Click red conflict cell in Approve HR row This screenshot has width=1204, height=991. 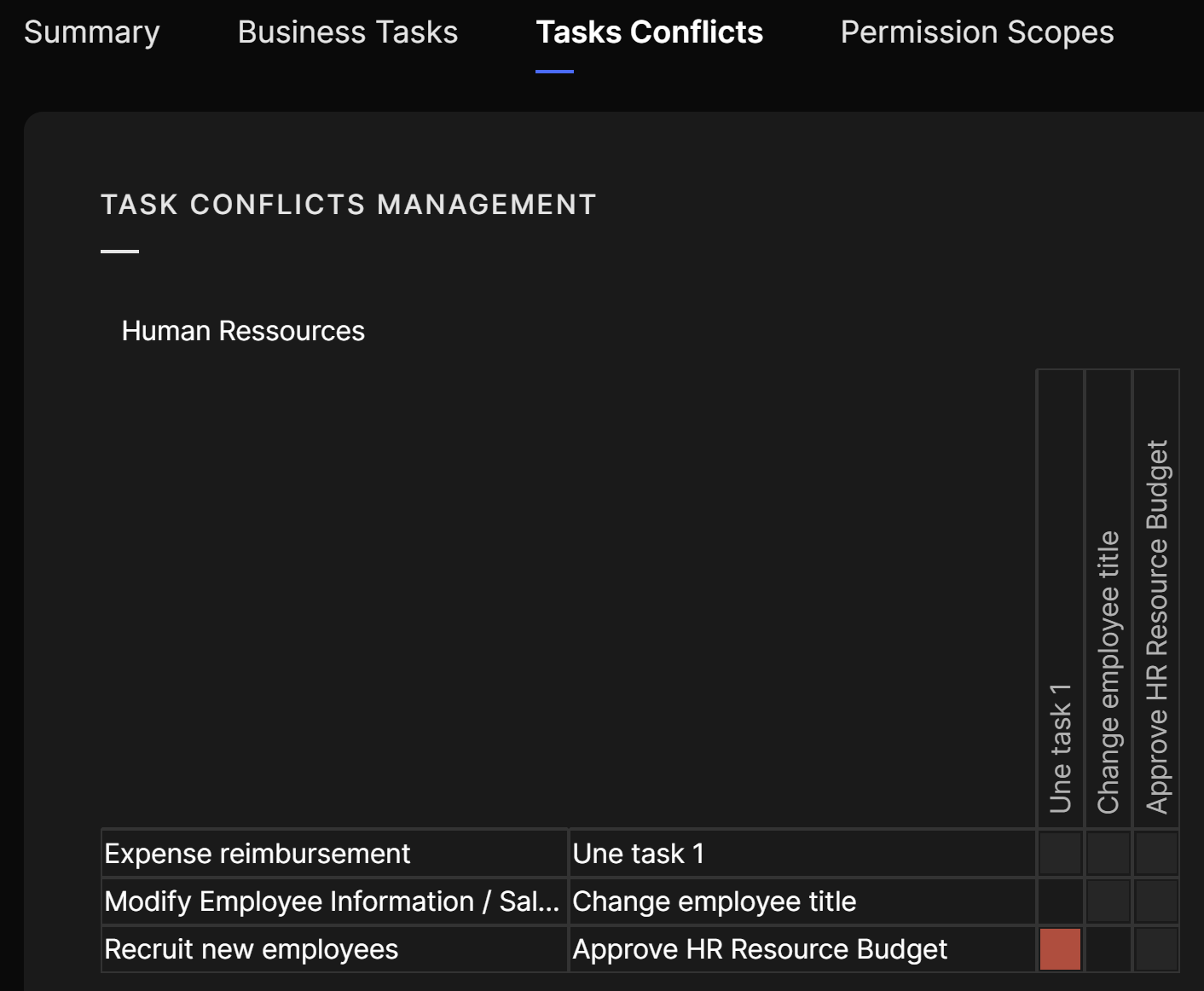(1060, 949)
